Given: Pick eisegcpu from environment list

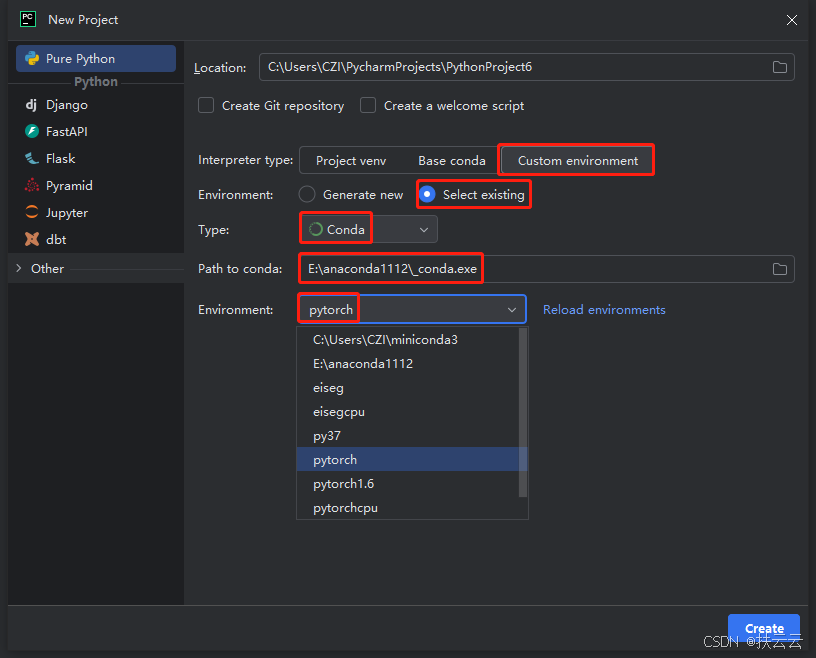Looking at the screenshot, I should [408, 412].
